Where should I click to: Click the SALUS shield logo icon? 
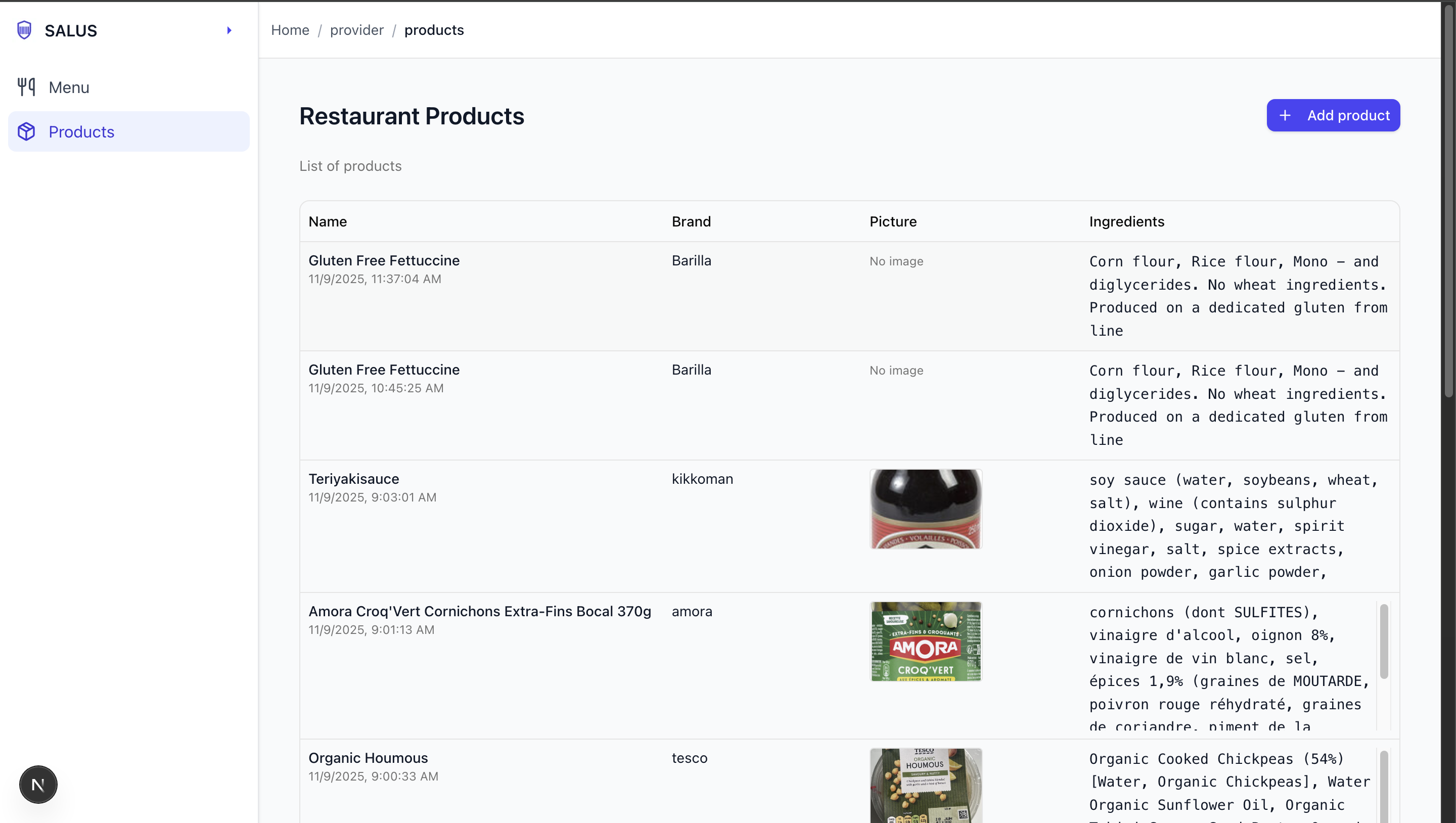click(x=24, y=30)
